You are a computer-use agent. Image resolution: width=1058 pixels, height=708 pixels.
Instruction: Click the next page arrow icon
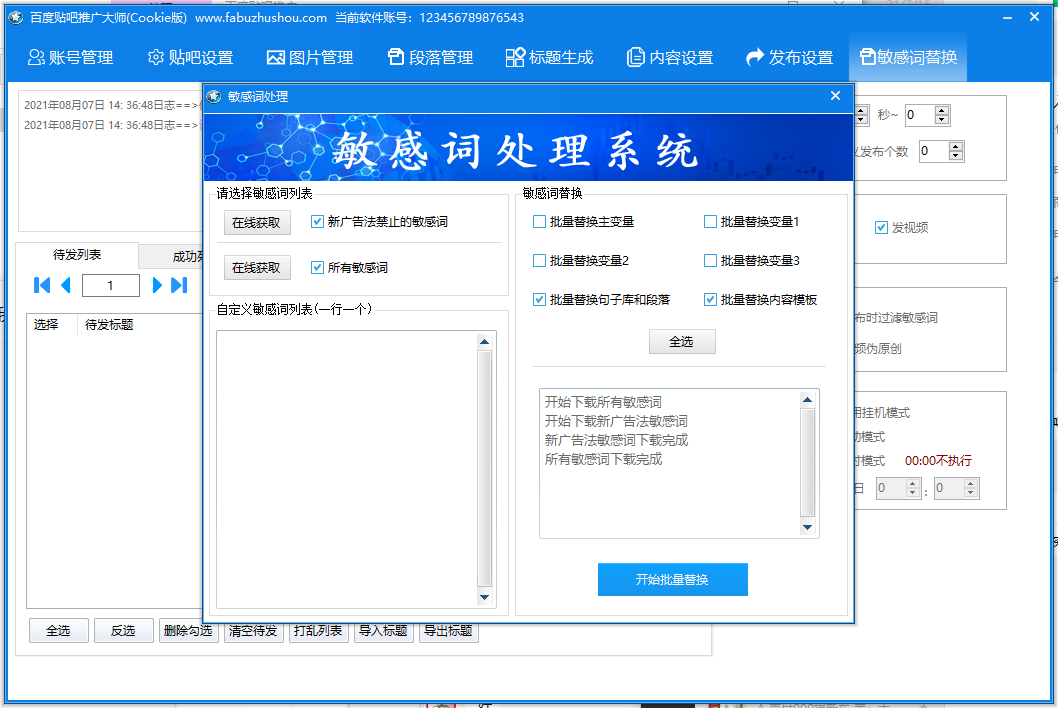pyautogui.click(x=157, y=286)
